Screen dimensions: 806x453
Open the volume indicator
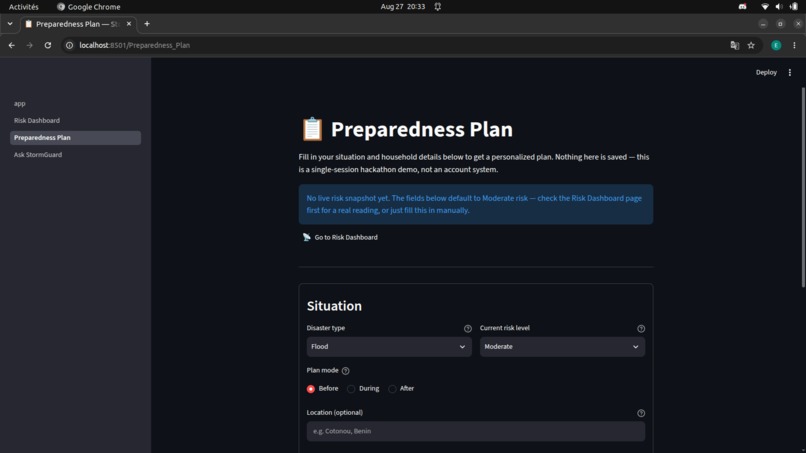coord(779,7)
